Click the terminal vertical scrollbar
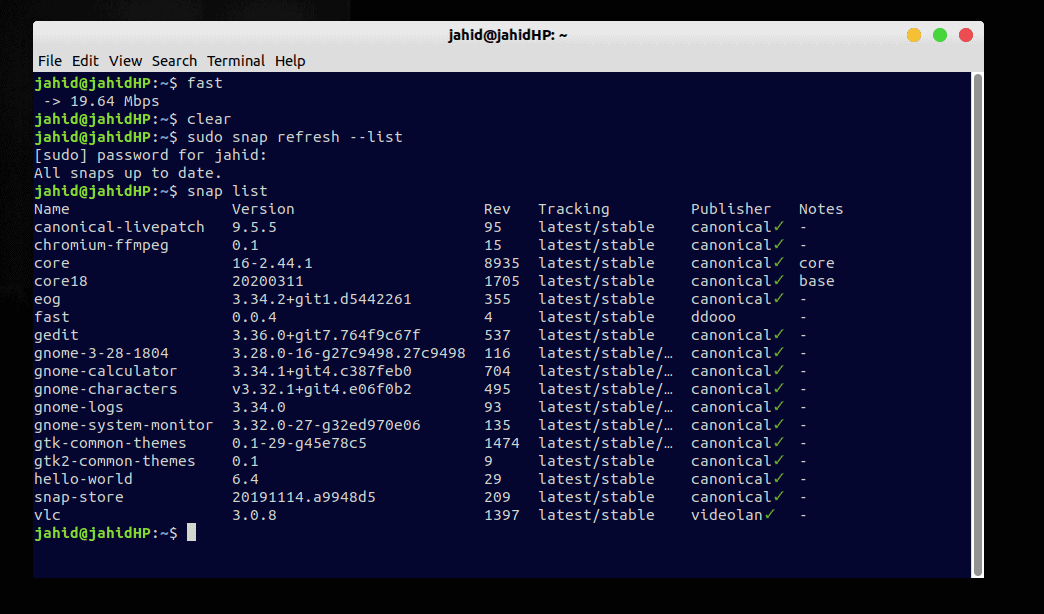The image size is (1044, 614). (977, 324)
